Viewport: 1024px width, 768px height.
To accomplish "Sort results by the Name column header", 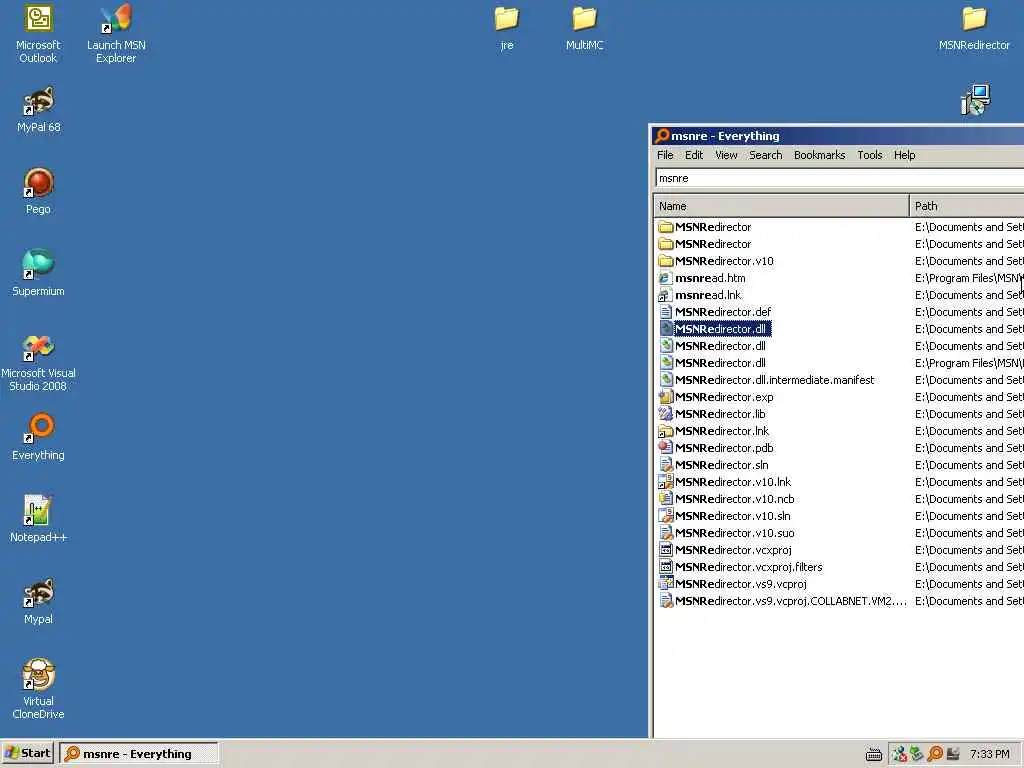I will (x=781, y=206).
